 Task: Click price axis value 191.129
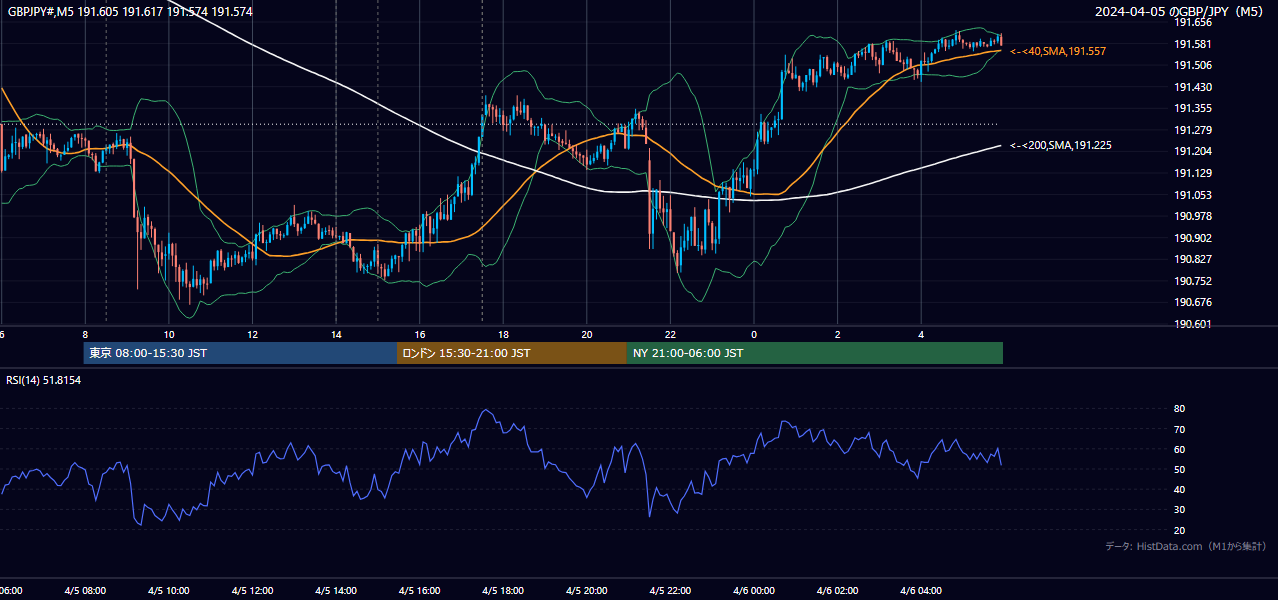1193,173
